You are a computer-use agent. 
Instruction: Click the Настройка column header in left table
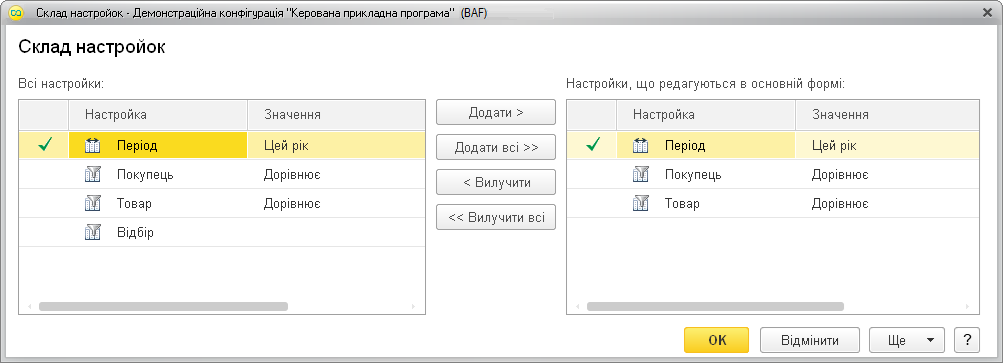tap(158, 115)
